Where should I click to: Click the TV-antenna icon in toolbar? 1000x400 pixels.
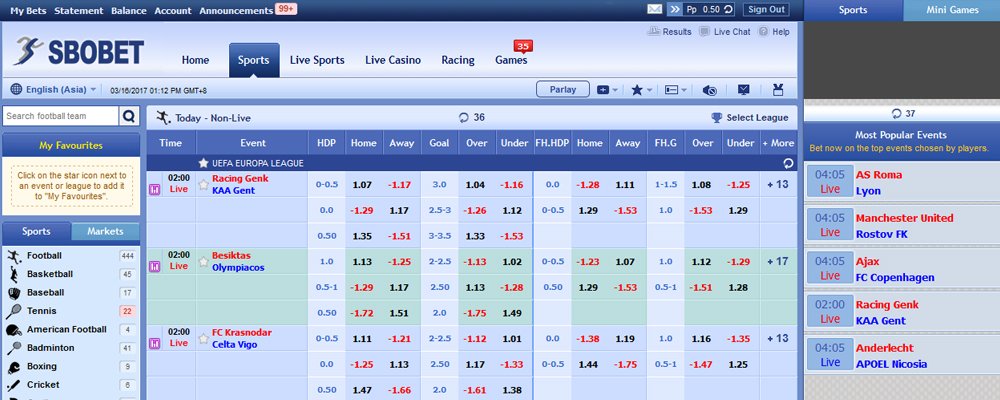tap(777, 90)
